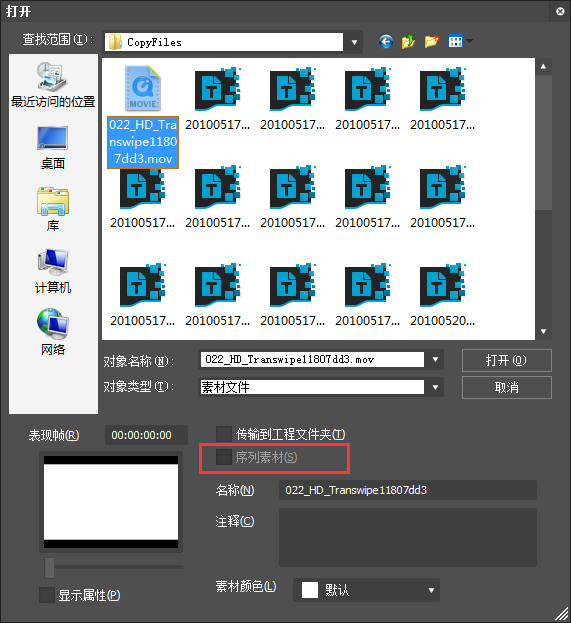
Task: Click the file type field 素材文件
Action: click(312, 387)
